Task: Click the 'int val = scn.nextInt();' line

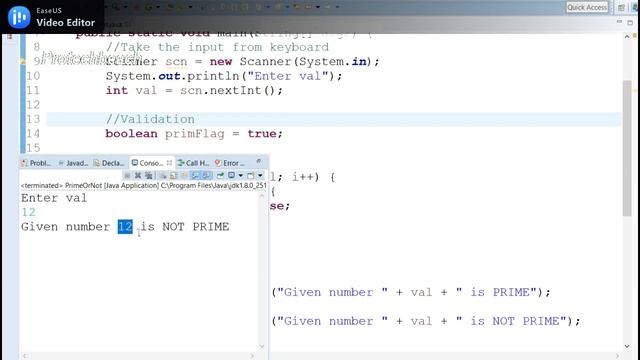Action: [194, 91]
